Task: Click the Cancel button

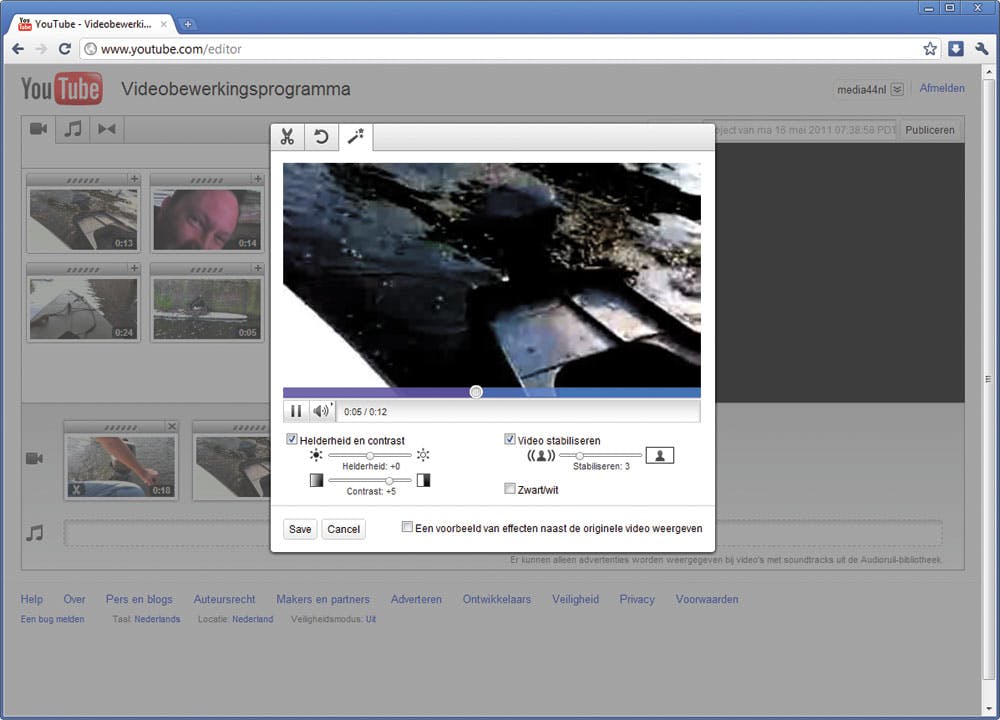Action: point(343,529)
